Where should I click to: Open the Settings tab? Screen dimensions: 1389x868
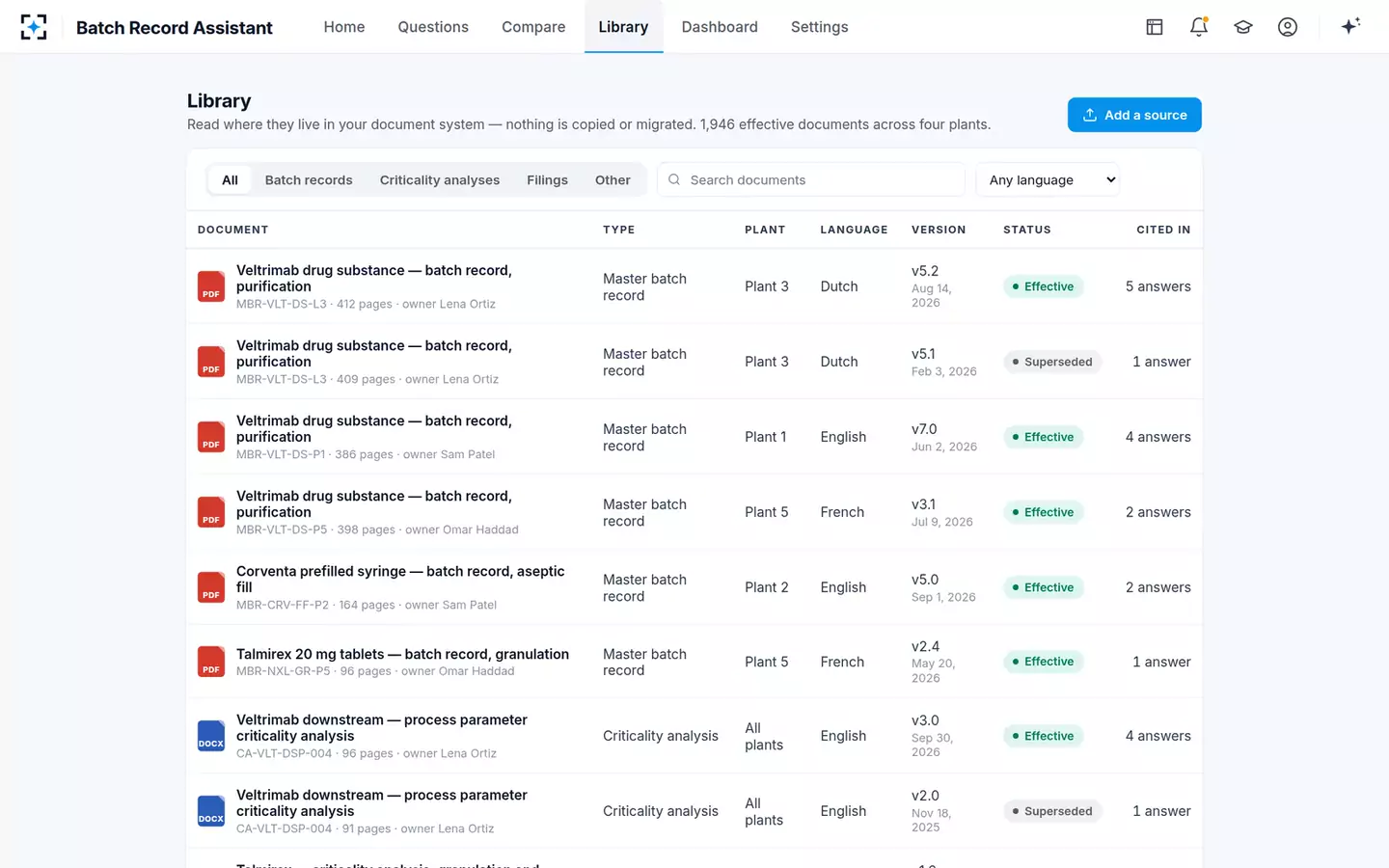(820, 27)
